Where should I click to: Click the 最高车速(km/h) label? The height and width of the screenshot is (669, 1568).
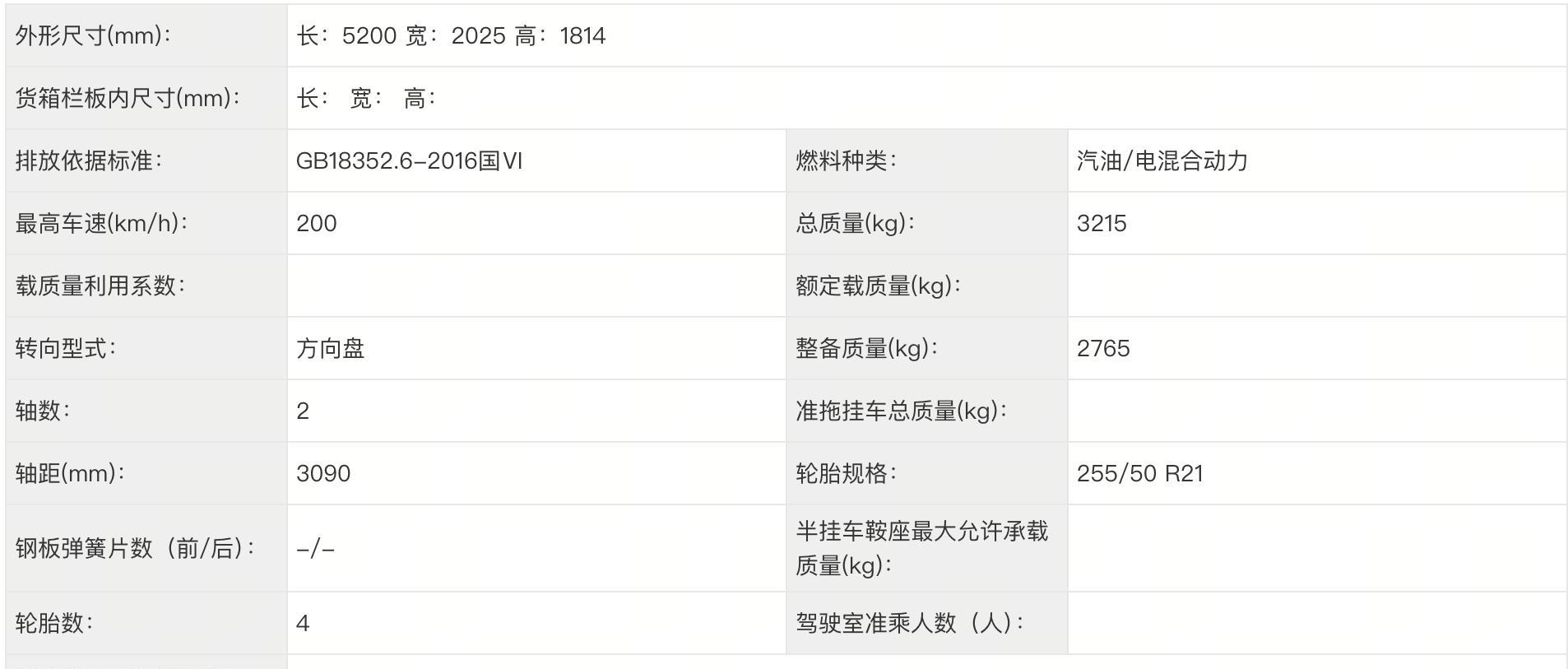(101, 224)
